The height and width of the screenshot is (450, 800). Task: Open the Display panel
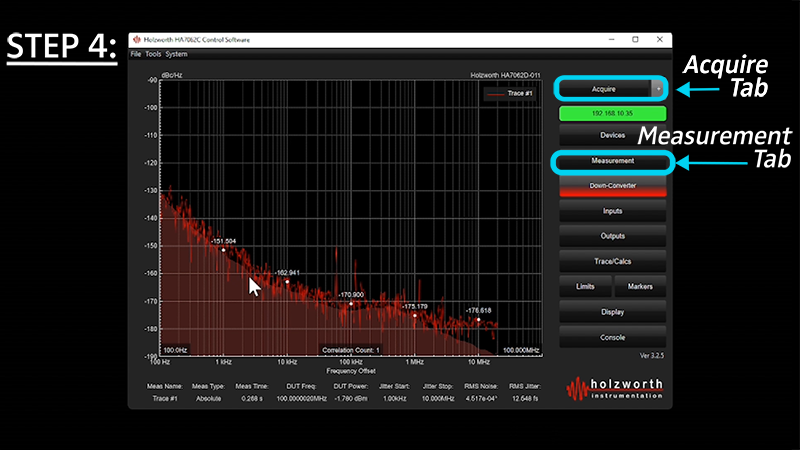coord(612,312)
